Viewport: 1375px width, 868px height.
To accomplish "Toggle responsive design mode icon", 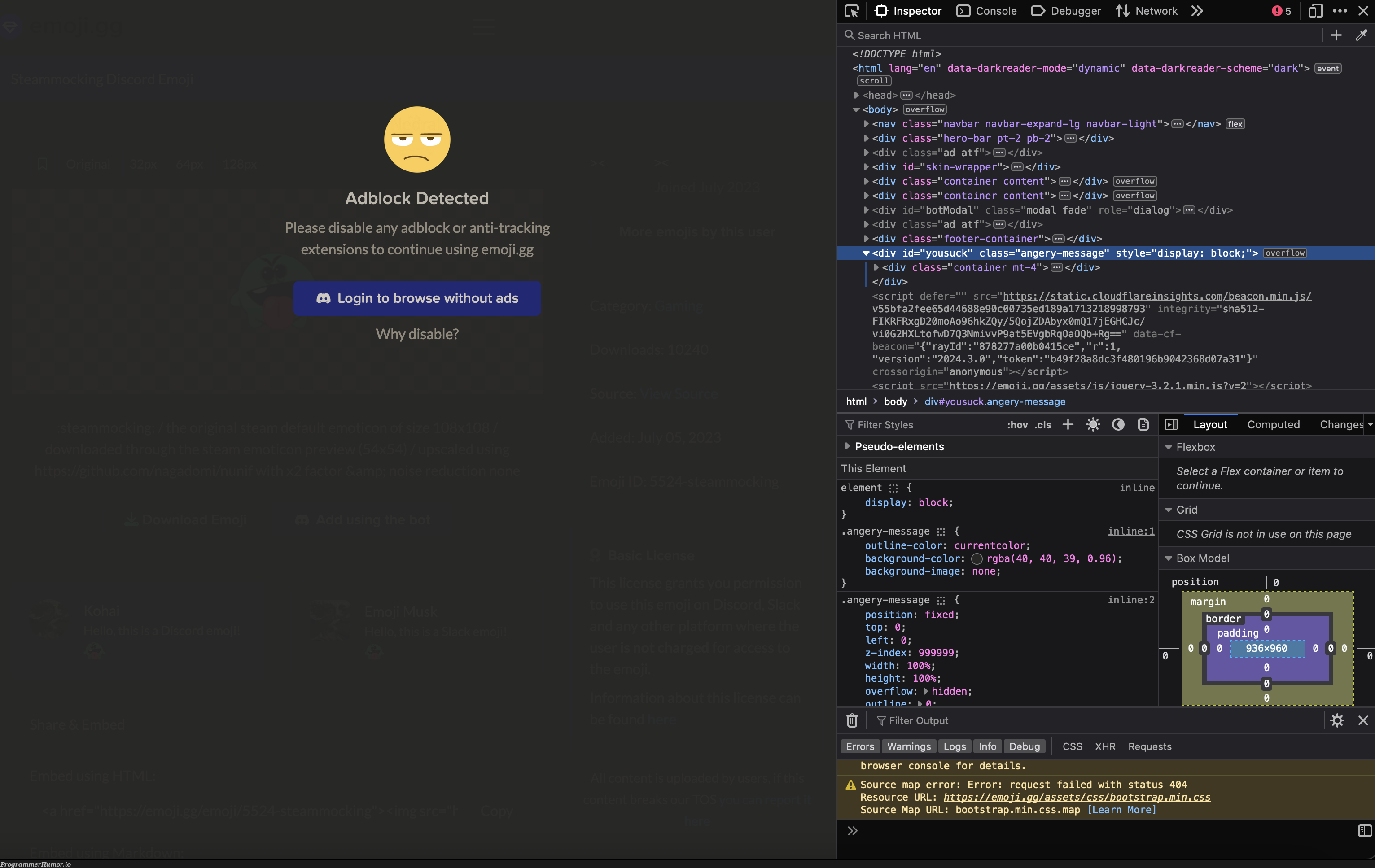I will [x=1316, y=11].
